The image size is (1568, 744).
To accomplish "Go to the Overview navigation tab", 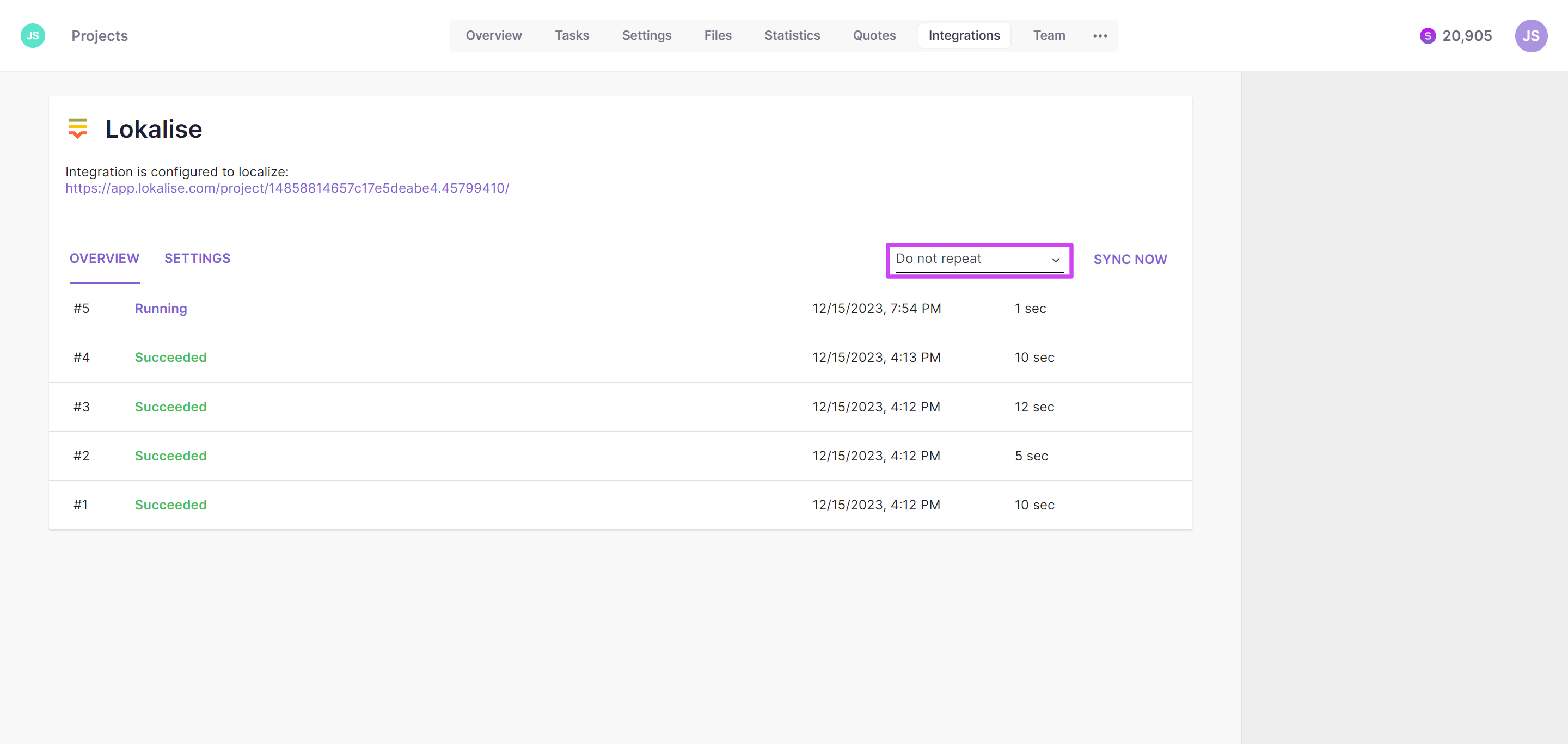I will pos(494,36).
